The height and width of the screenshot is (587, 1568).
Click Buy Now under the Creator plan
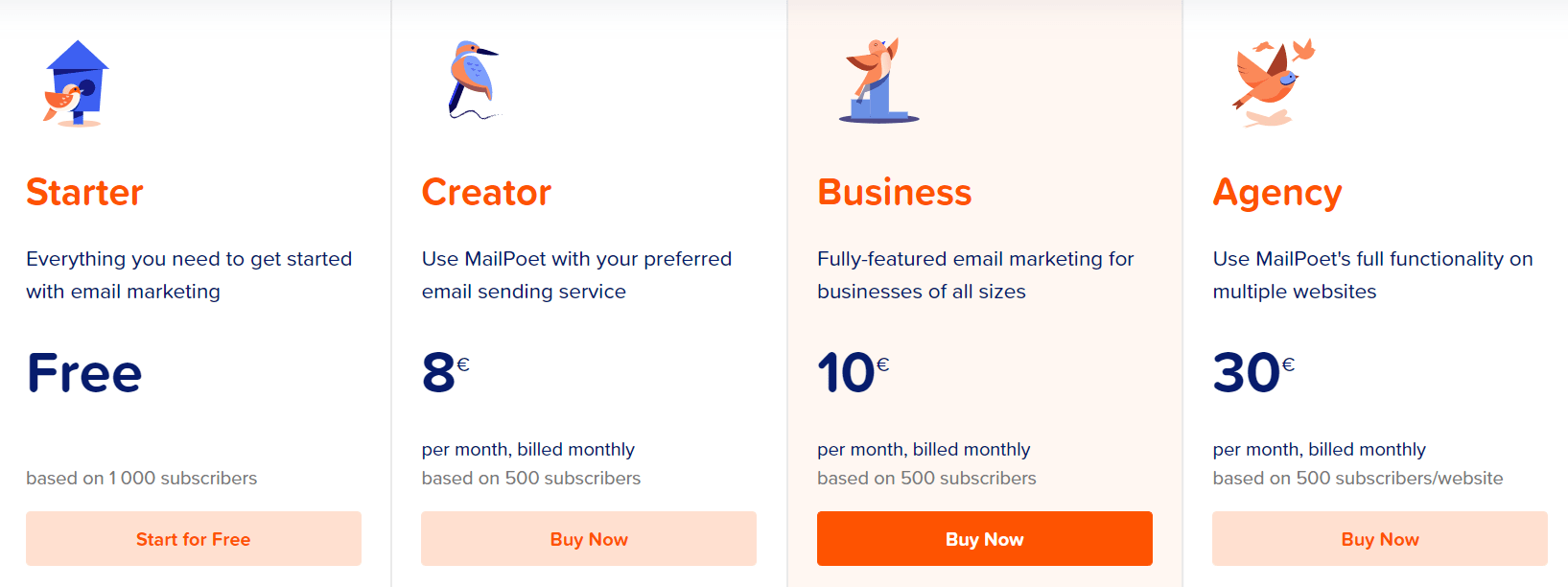589,538
